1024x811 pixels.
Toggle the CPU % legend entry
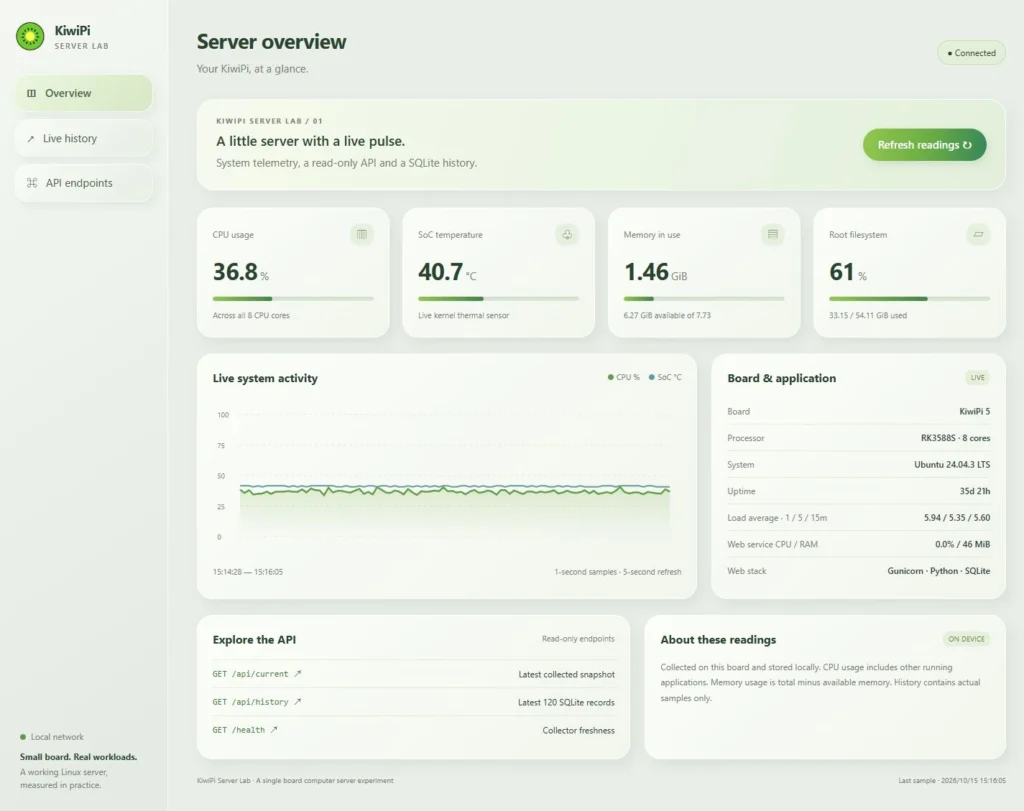tap(624, 377)
